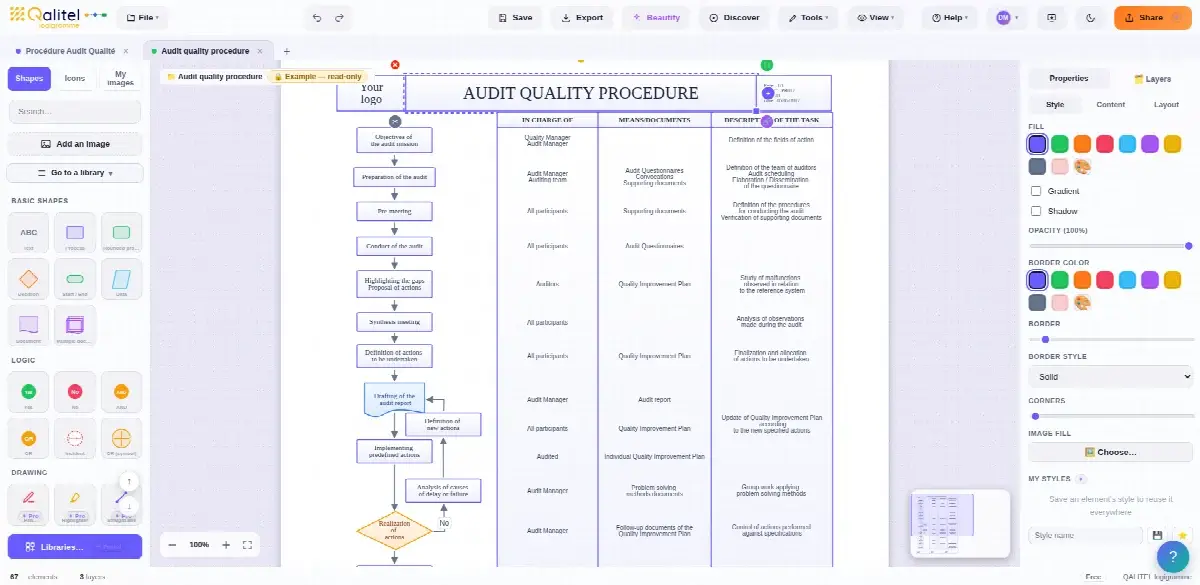Click the fit-to-screen icon near zoom
The image size is (1200, 585).
(248, 545)
